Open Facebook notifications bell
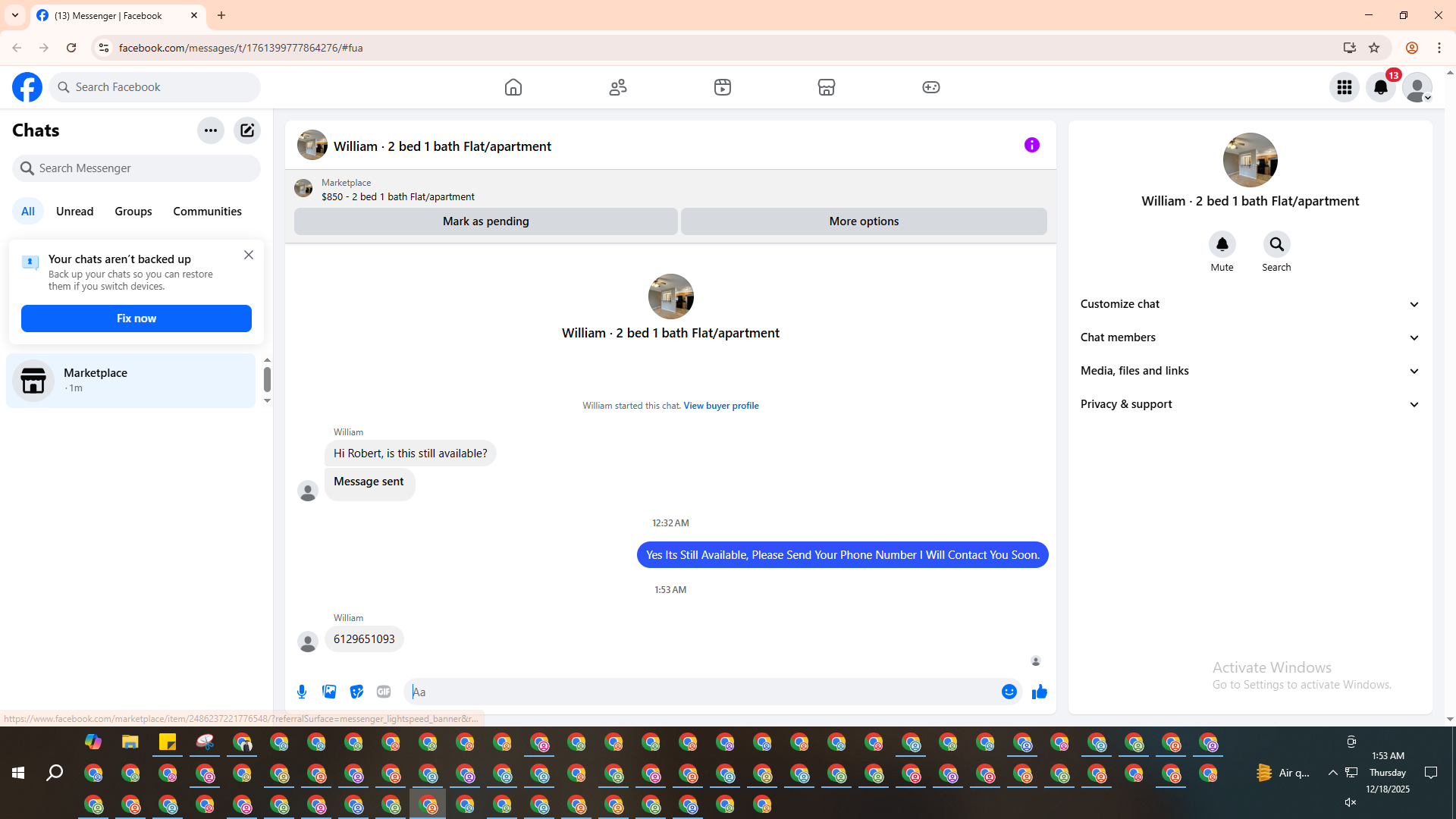 [x=1380, y=87]
